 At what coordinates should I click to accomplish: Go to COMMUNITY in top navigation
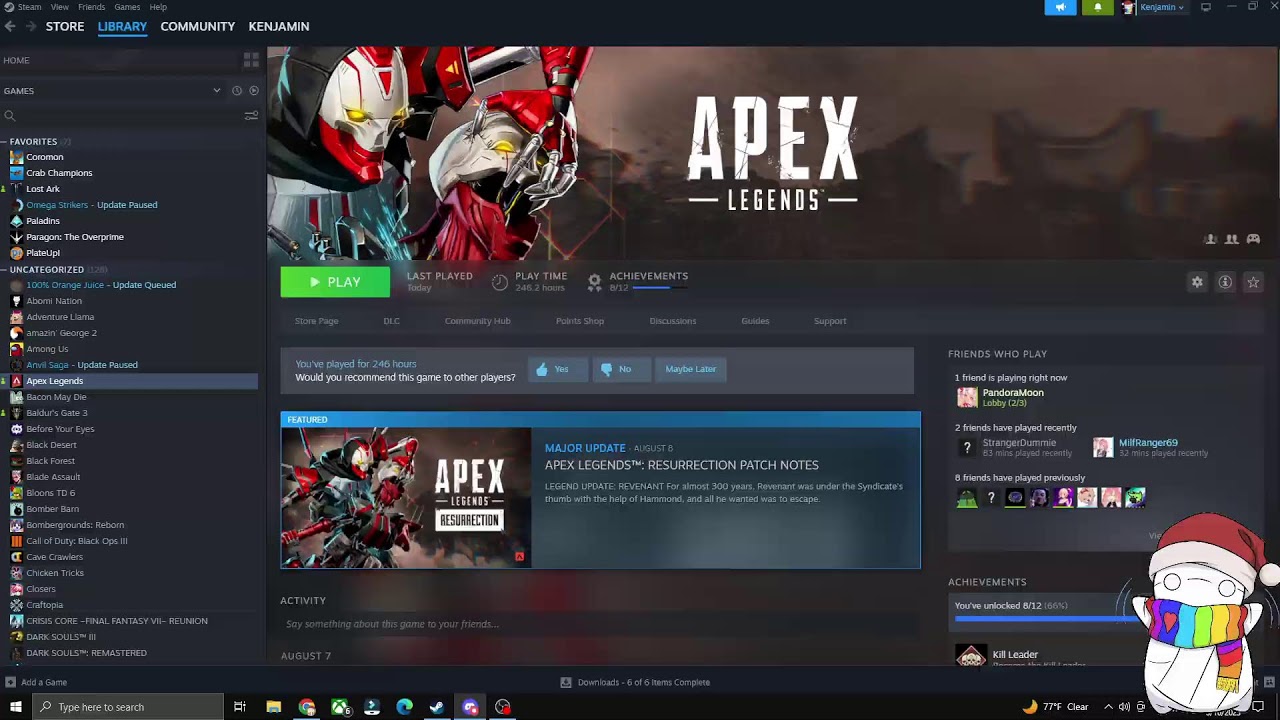tap(197, 26)
